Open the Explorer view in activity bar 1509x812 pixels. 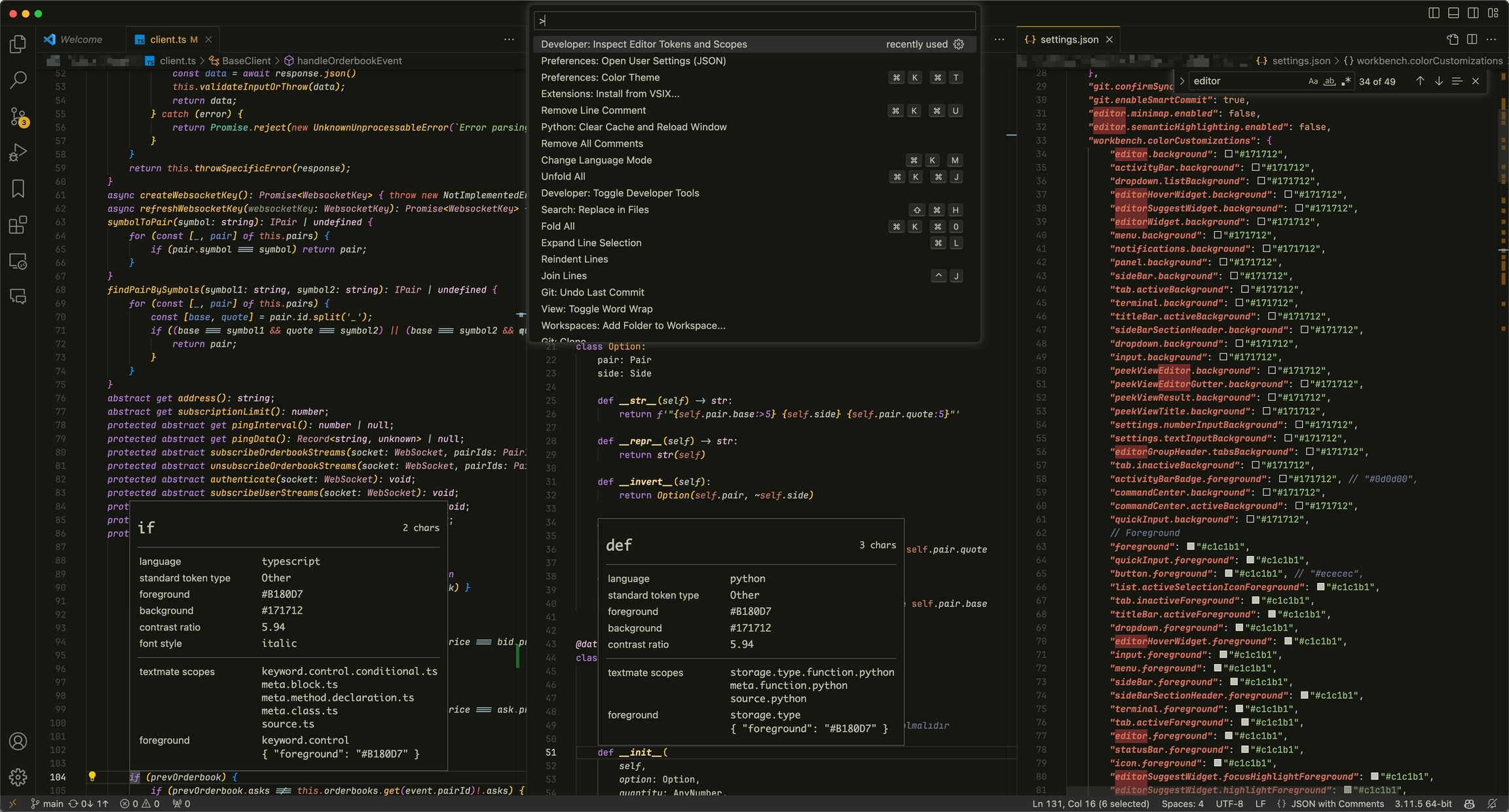(18, 44)
